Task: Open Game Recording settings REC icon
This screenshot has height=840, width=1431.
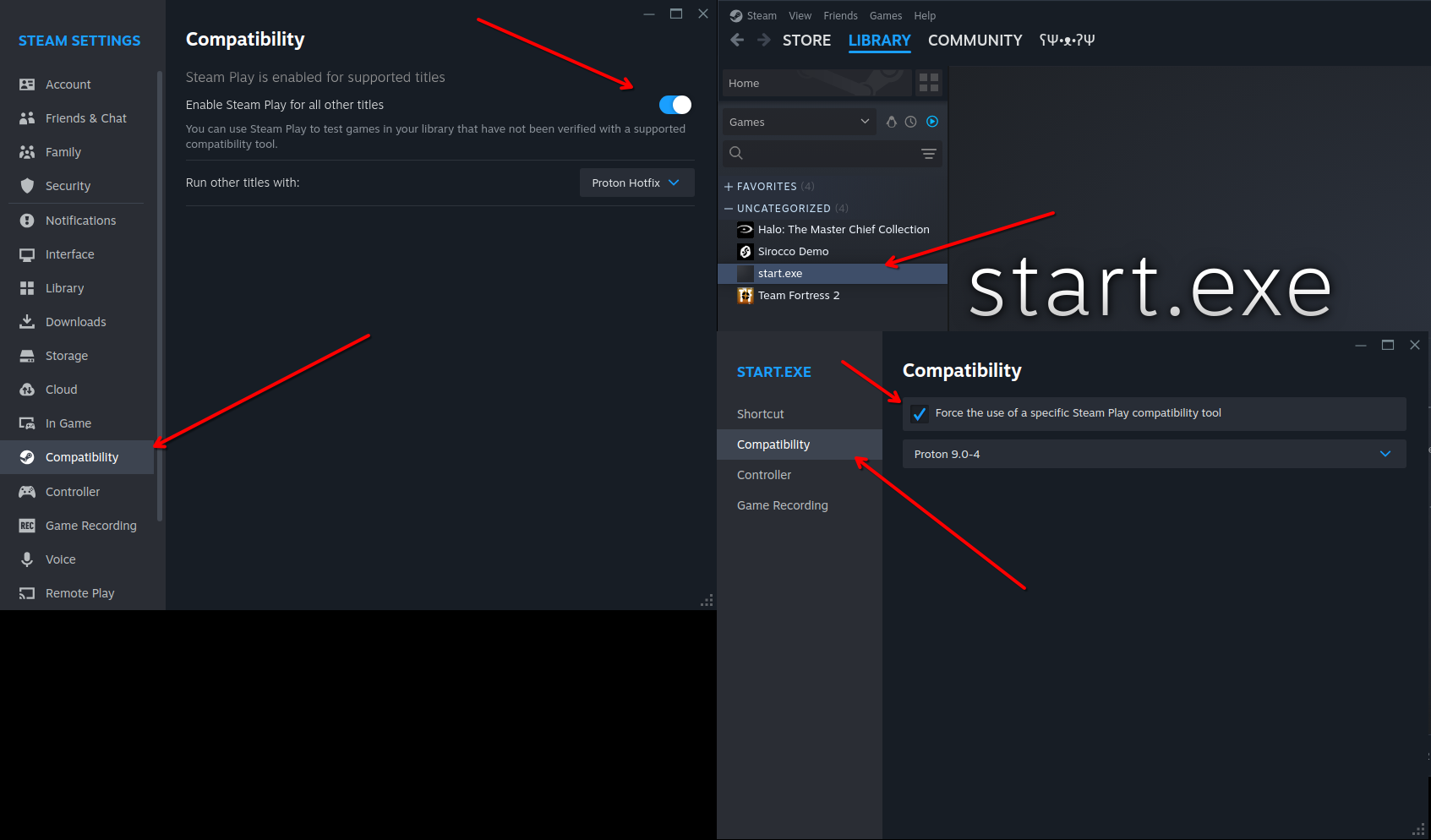Action: pyautogui.click(x=27, y=526)
